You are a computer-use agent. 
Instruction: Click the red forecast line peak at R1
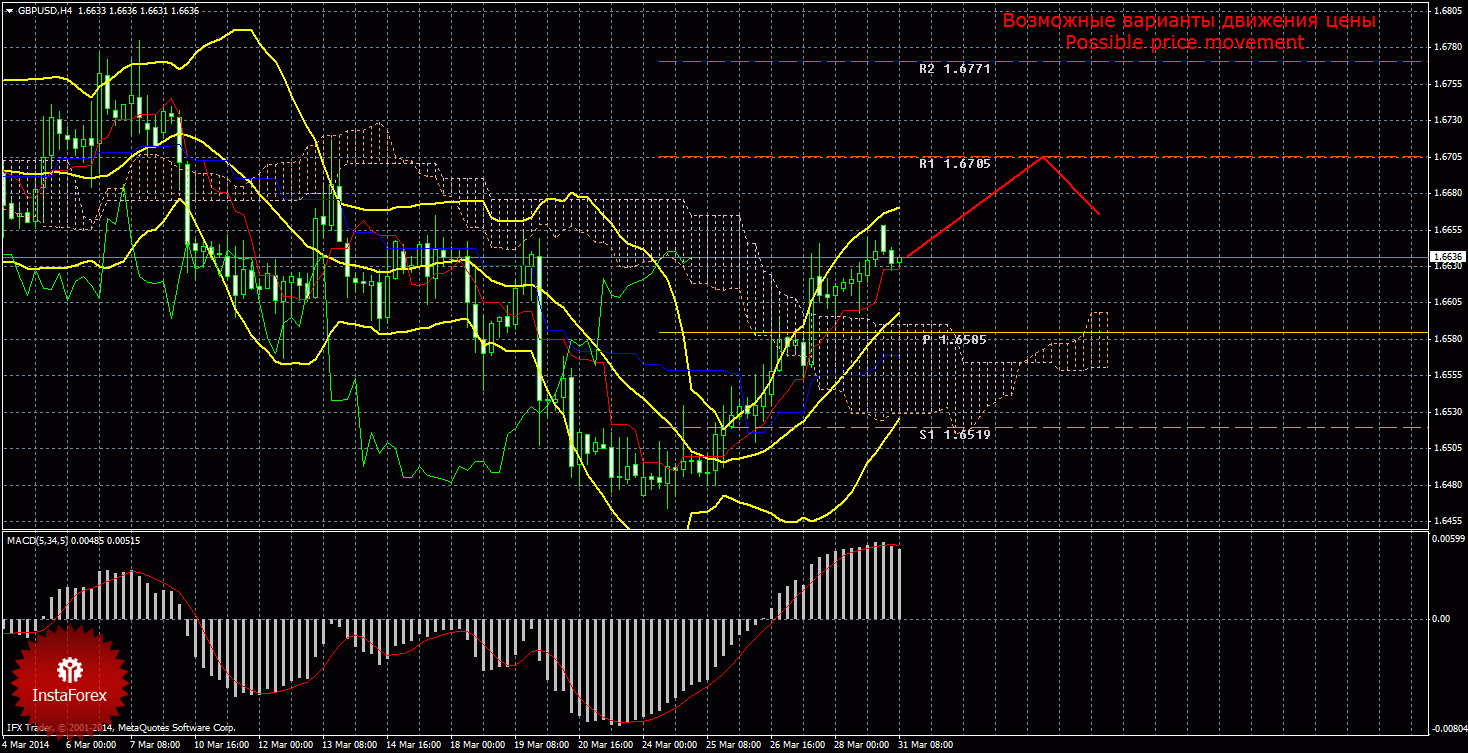pos(1044,157)
